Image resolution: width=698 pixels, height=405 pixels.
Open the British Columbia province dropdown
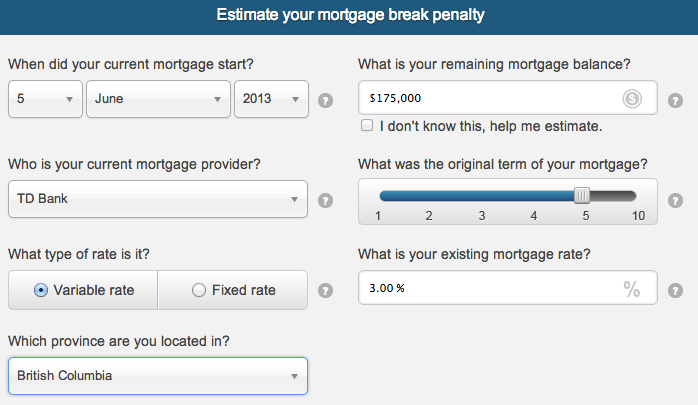pyautogui.click(x=157, y=376)
